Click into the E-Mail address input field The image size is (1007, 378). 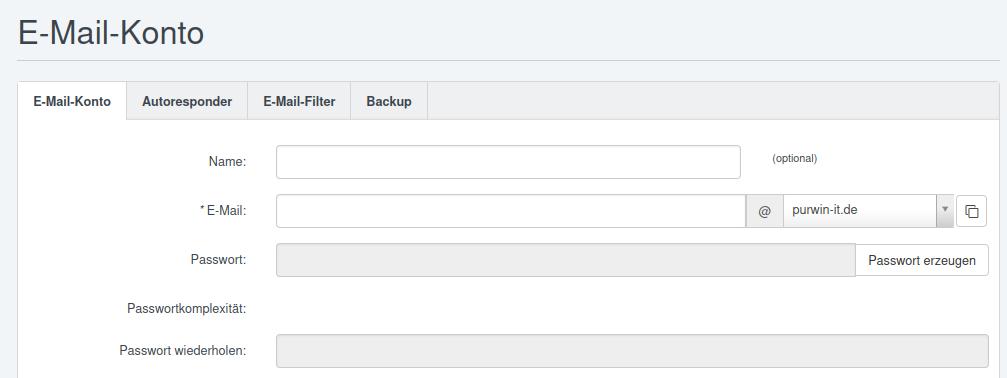(511, 211)
